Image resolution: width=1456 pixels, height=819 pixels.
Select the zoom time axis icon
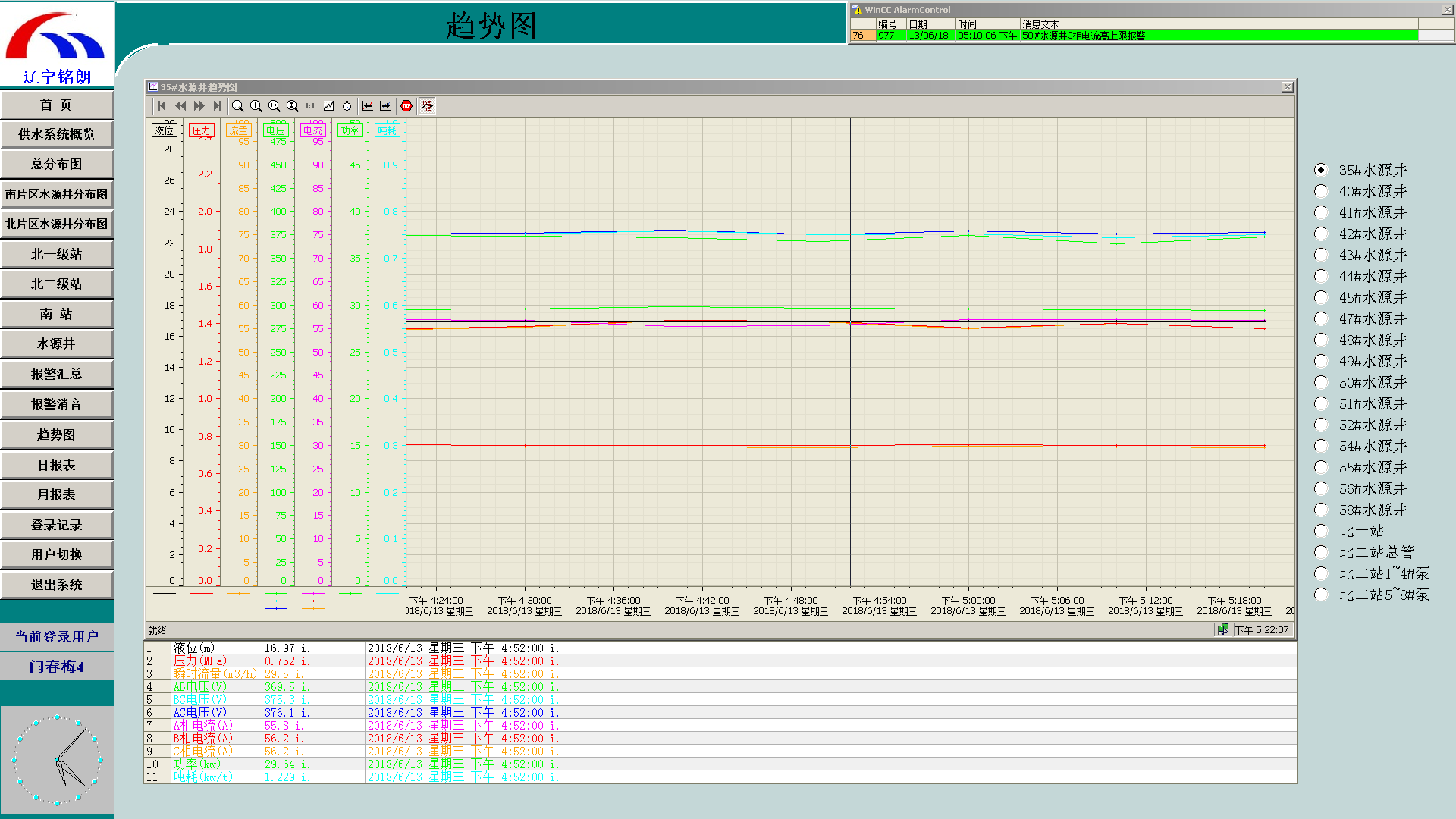(274, 106)
